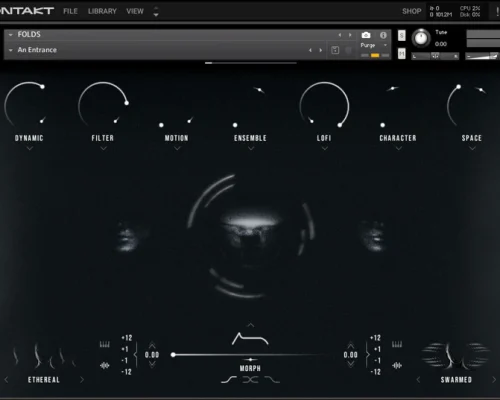
Task: Select the next source right of SWARMED
Action: tap(494, 380)
